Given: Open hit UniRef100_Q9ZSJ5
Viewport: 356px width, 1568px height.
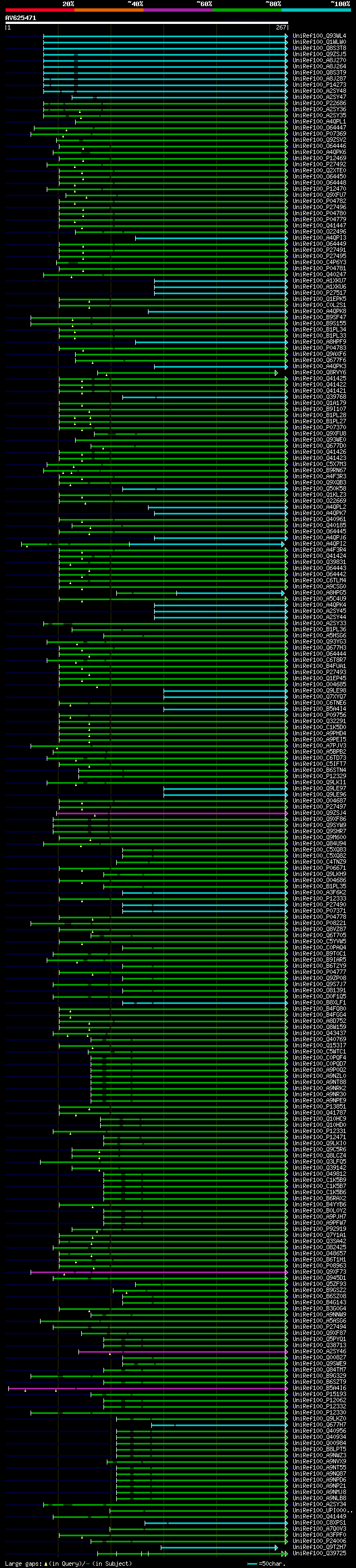Looking at the screenshot, I should [319, 54].
